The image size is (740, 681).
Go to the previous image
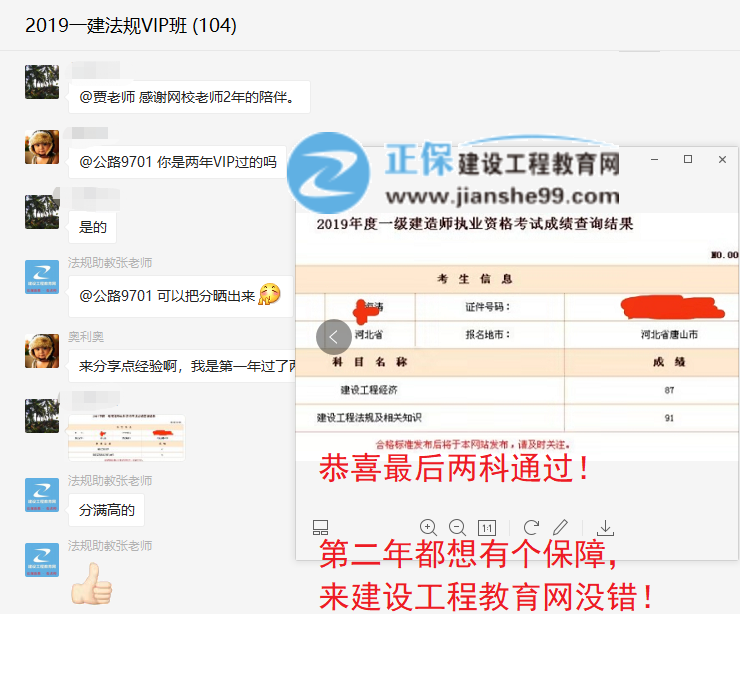(333, 336)
